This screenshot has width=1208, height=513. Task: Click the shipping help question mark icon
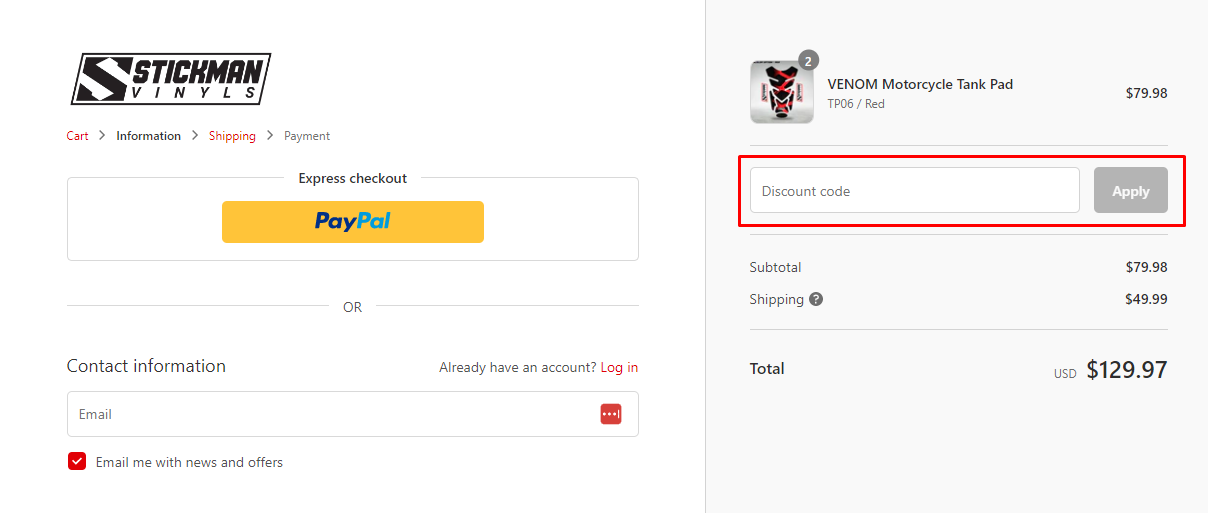816,299
